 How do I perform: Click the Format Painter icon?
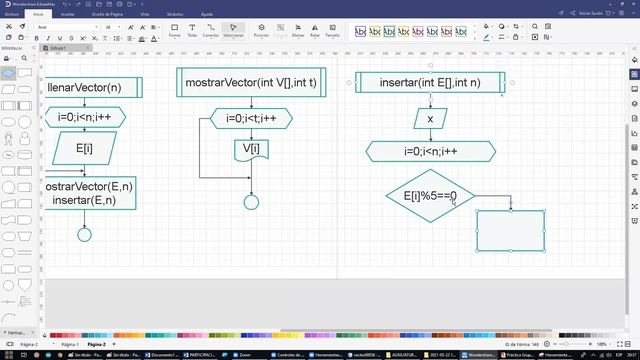tap(22, 27)
